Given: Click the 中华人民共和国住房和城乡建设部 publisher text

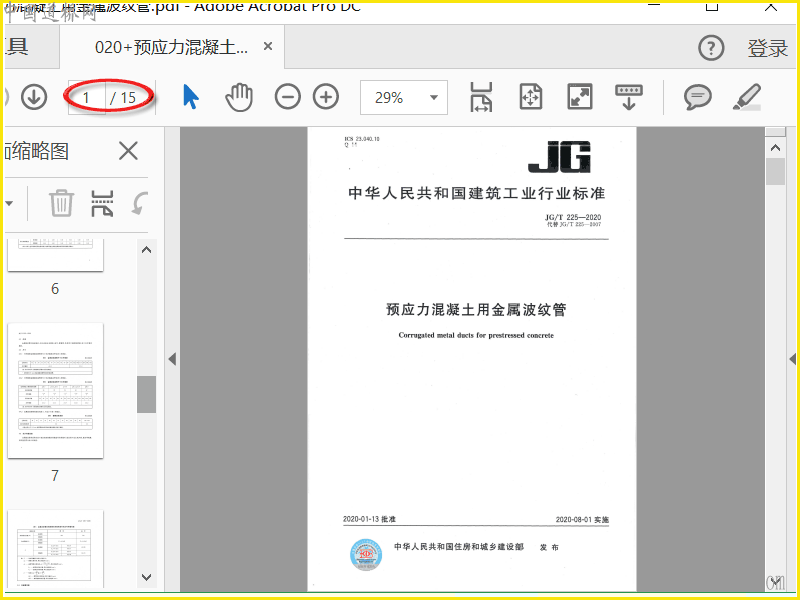Looking at the screenshot, I should tap(459, 546).
